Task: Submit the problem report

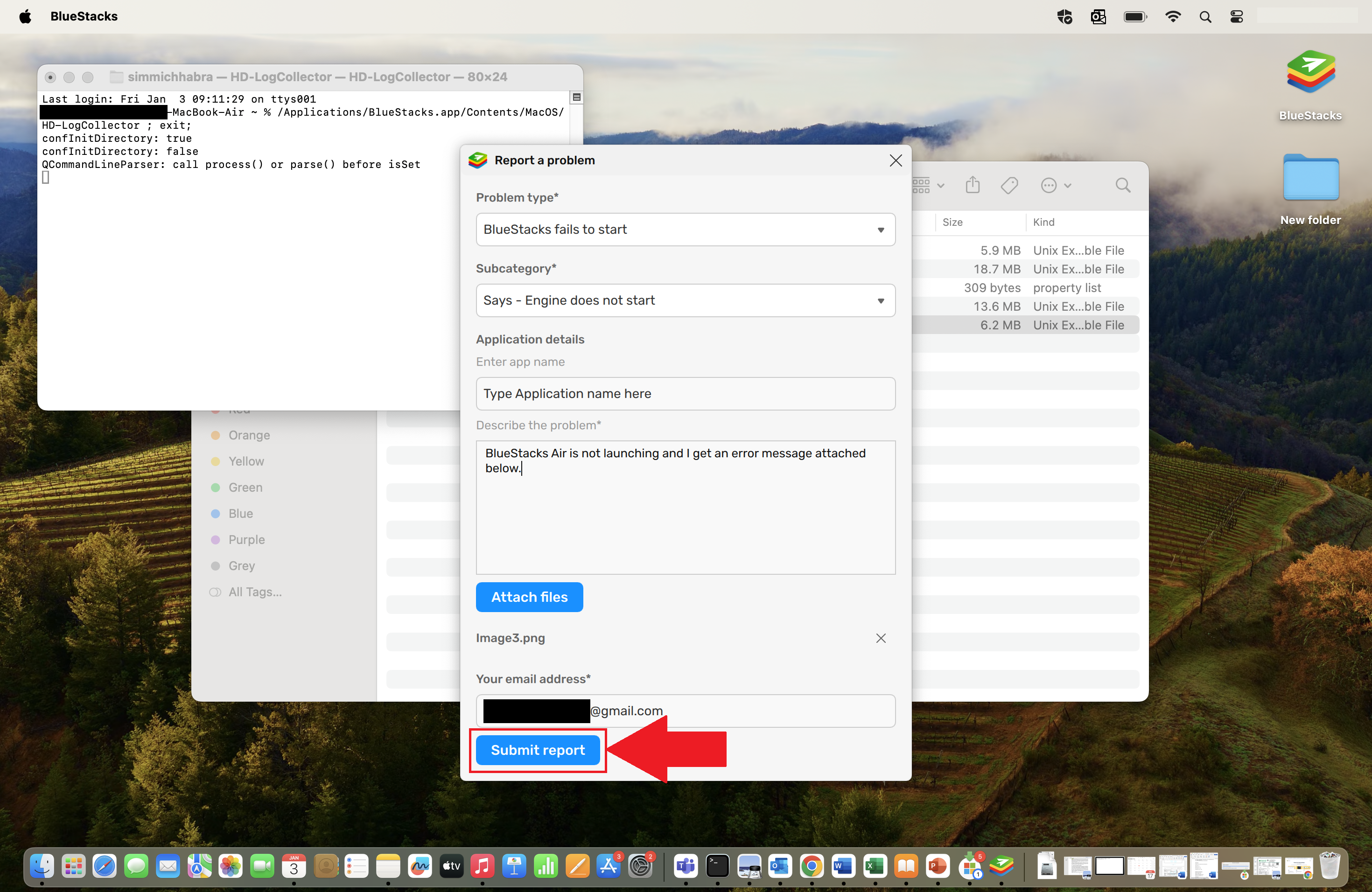Action: tap(537, 750)
